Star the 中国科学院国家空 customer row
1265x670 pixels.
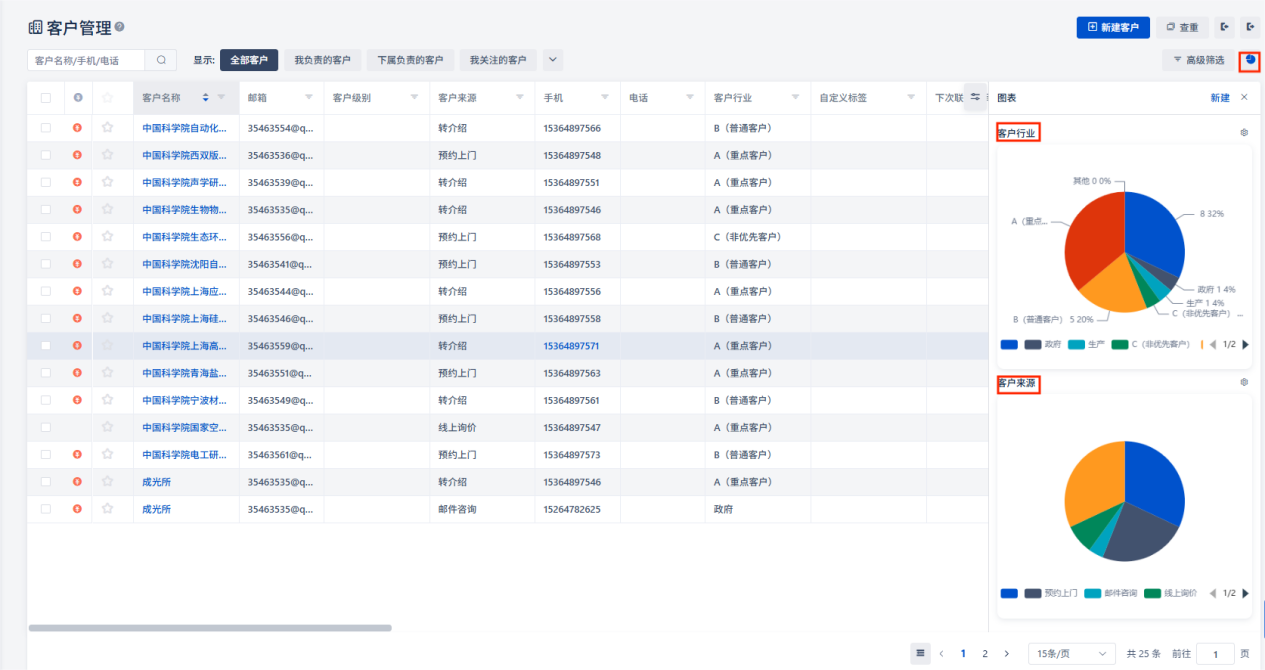[x=107, y=427]
